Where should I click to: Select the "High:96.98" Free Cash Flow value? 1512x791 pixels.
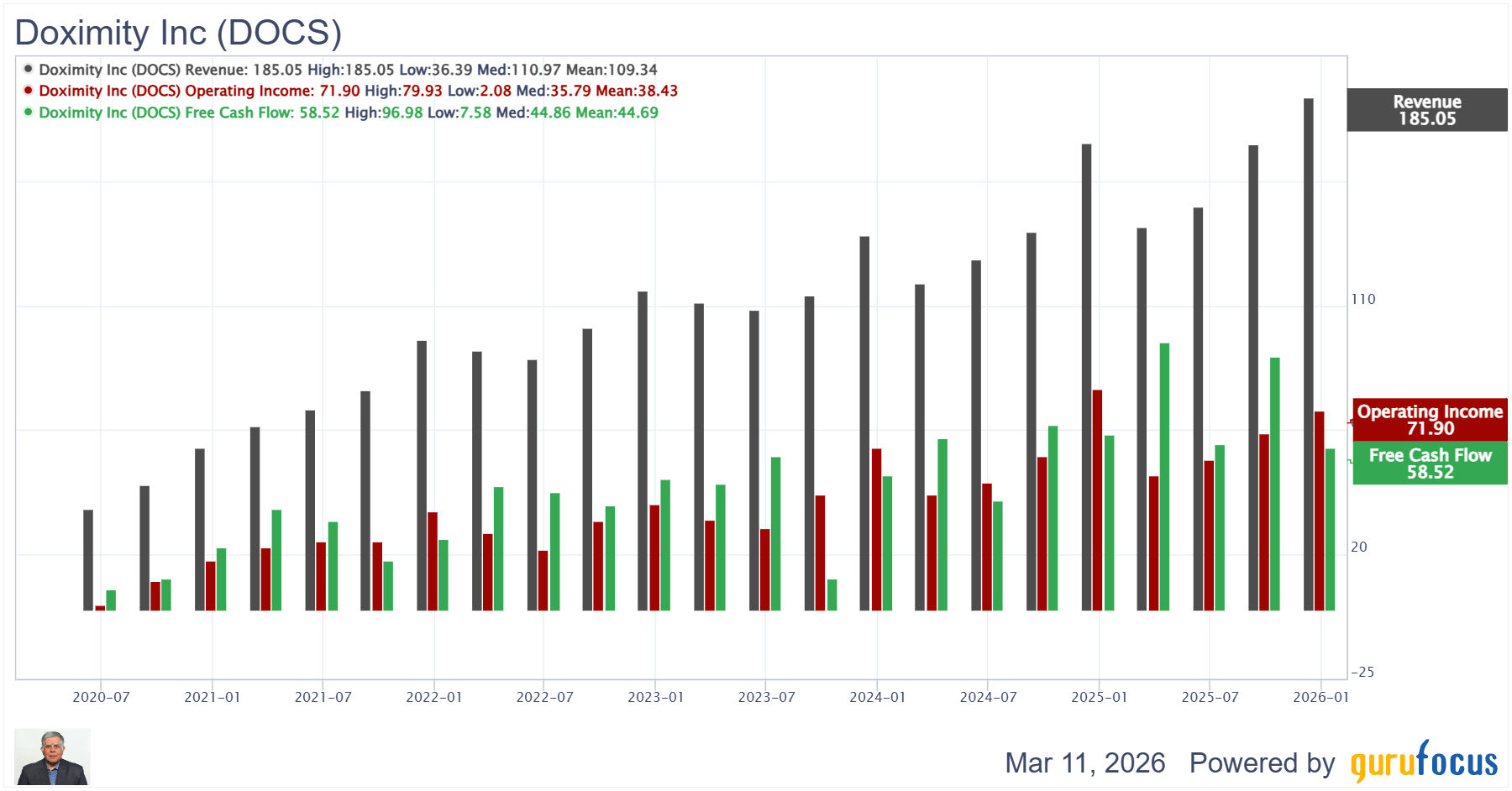click(x=384, y=113)
